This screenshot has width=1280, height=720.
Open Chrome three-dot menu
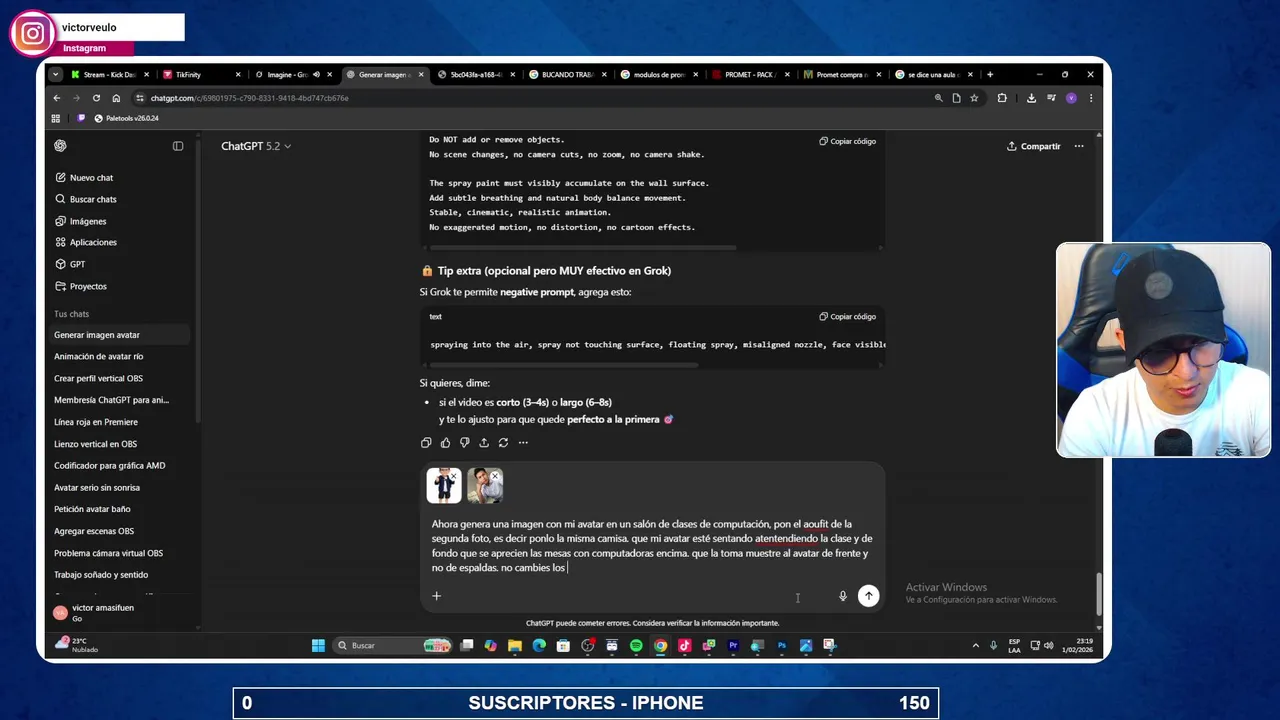(x=1091, y=98)
